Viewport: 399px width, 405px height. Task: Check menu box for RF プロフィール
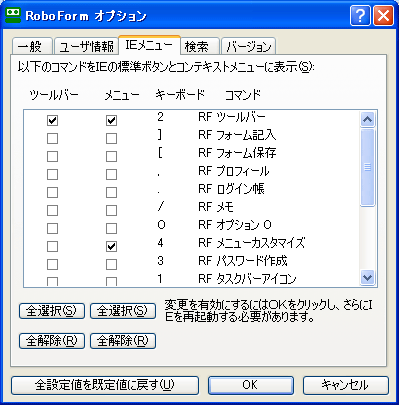coord(111,174)
